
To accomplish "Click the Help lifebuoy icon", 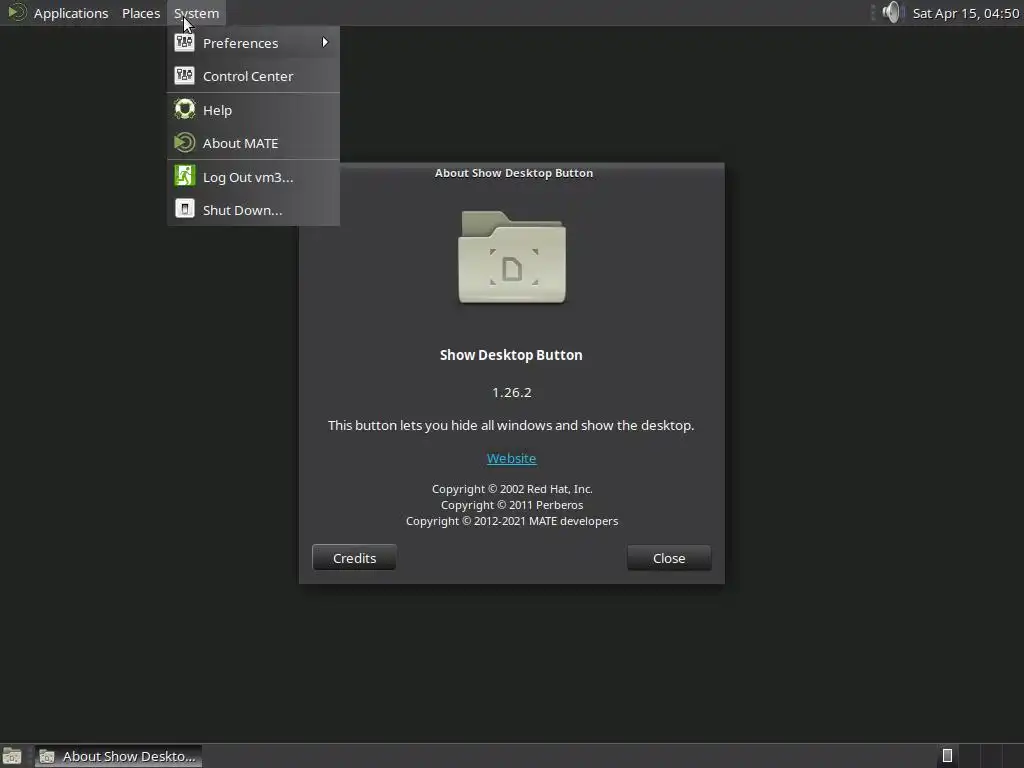I will [184, 109].
